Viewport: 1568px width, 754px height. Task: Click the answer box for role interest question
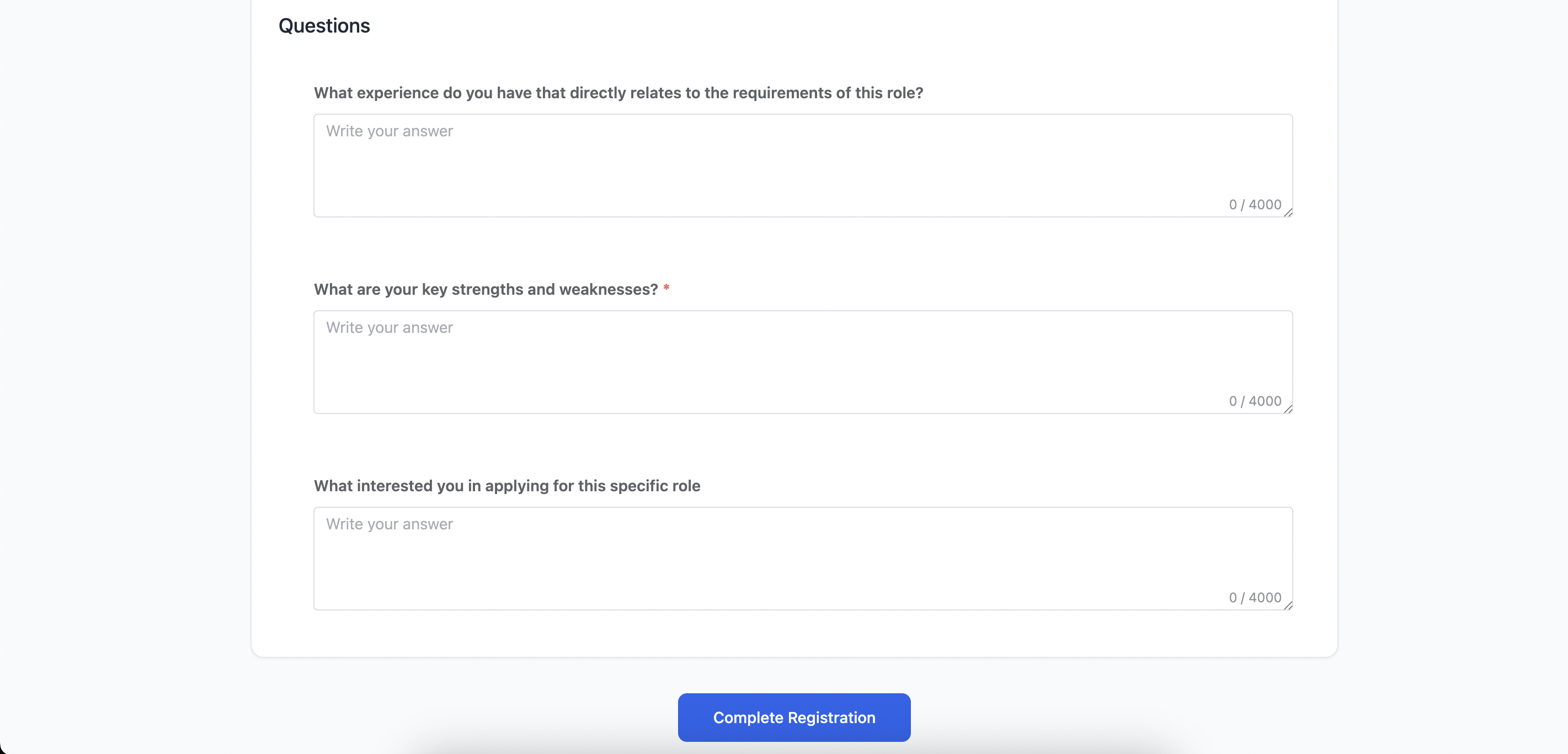pos(802,558)
